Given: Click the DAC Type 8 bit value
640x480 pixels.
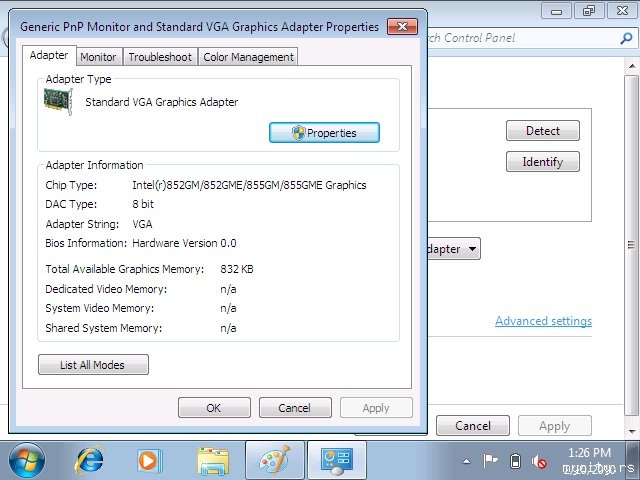Looking at the screenshot, I should click(143, 204).
